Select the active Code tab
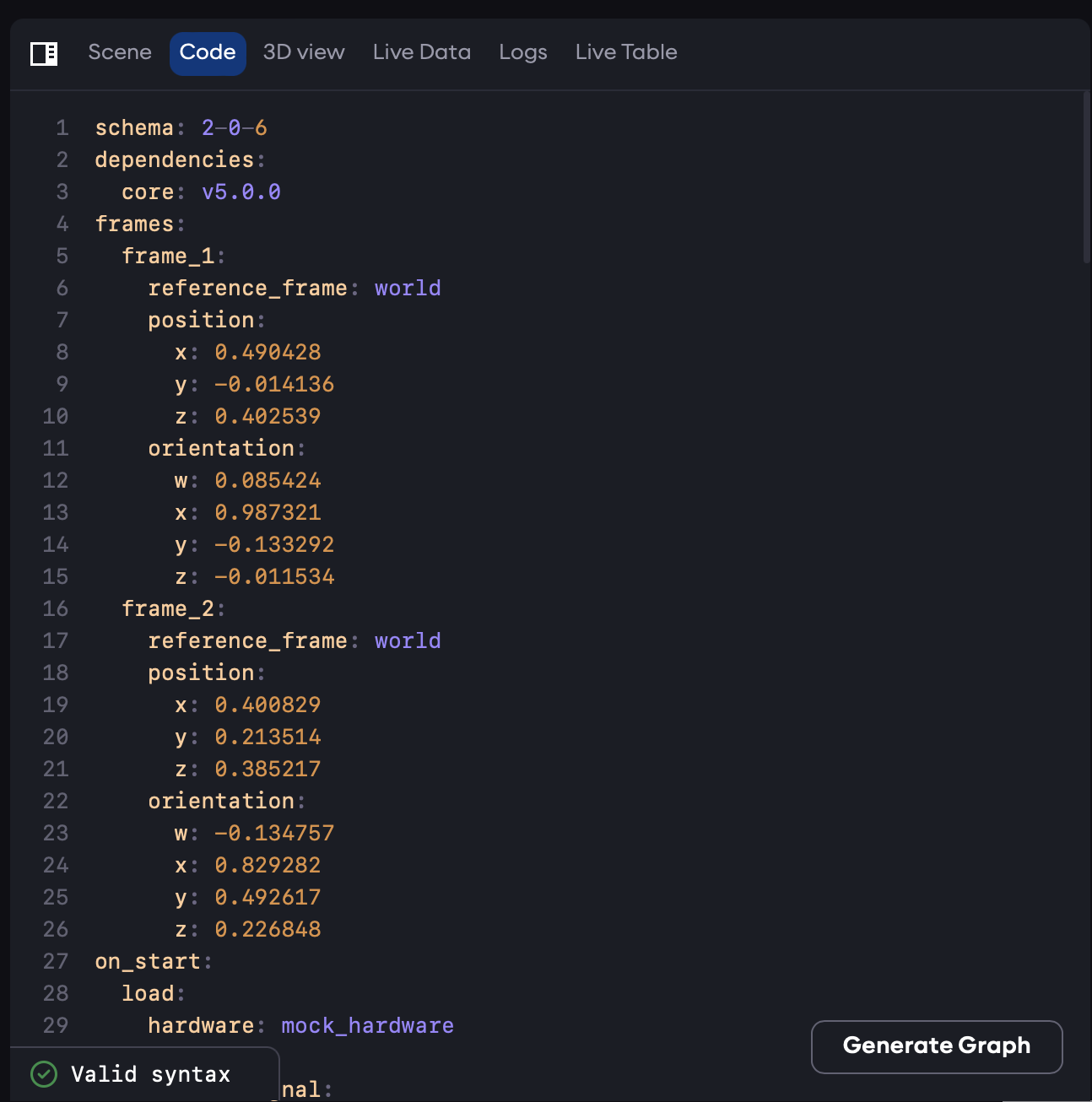 pos(208,52)
